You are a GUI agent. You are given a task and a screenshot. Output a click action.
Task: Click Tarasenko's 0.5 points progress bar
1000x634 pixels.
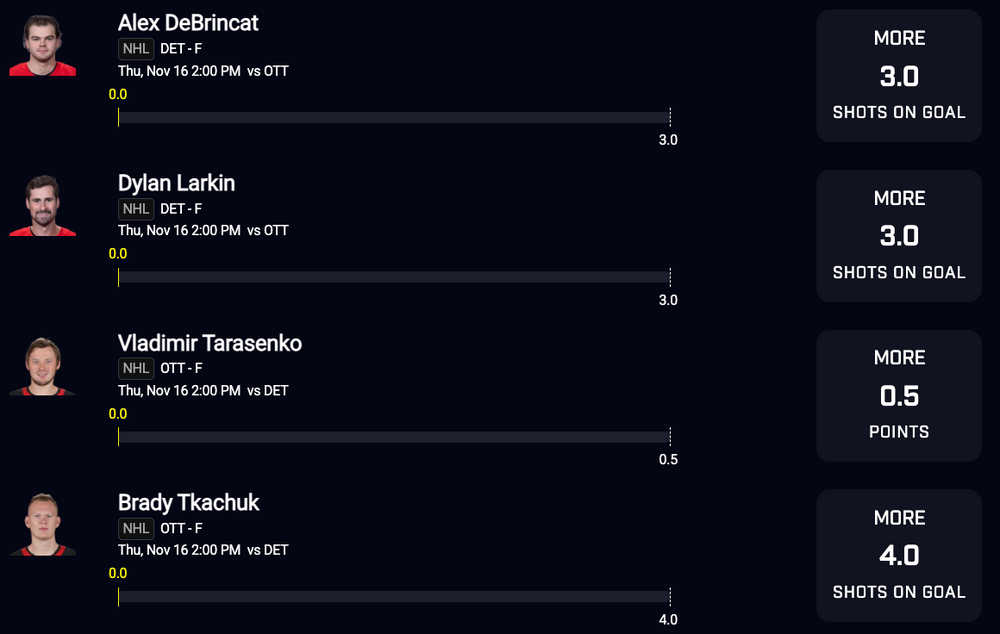tap(394, 437)
